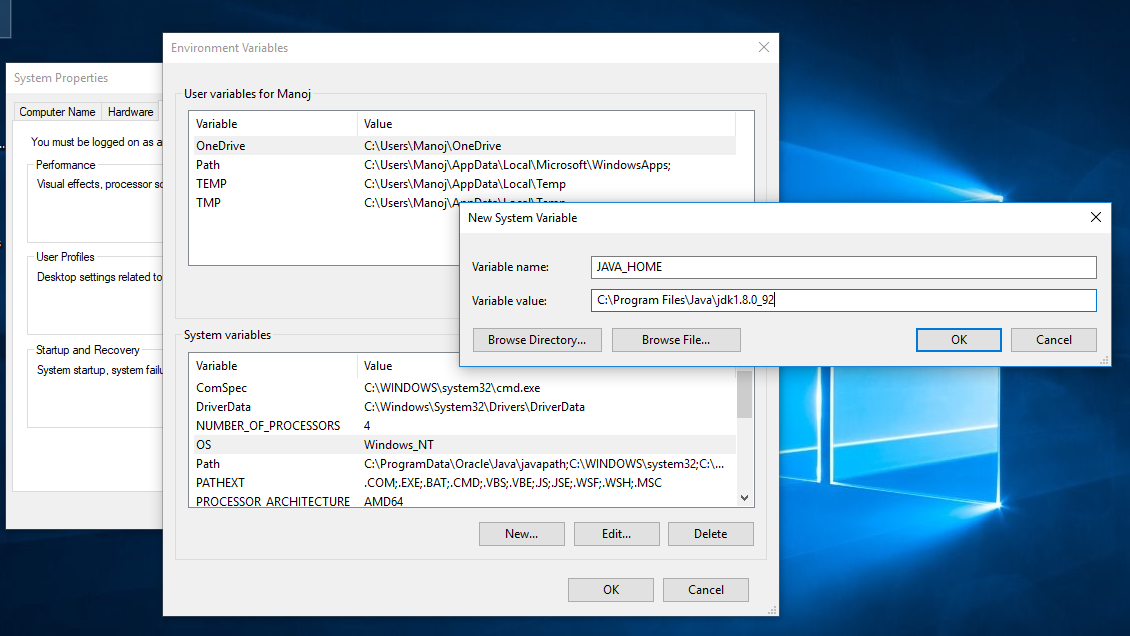This screenshot has width=1130, height=636.
Task: Select system Path variable row
Action: (x=465, y=464)
